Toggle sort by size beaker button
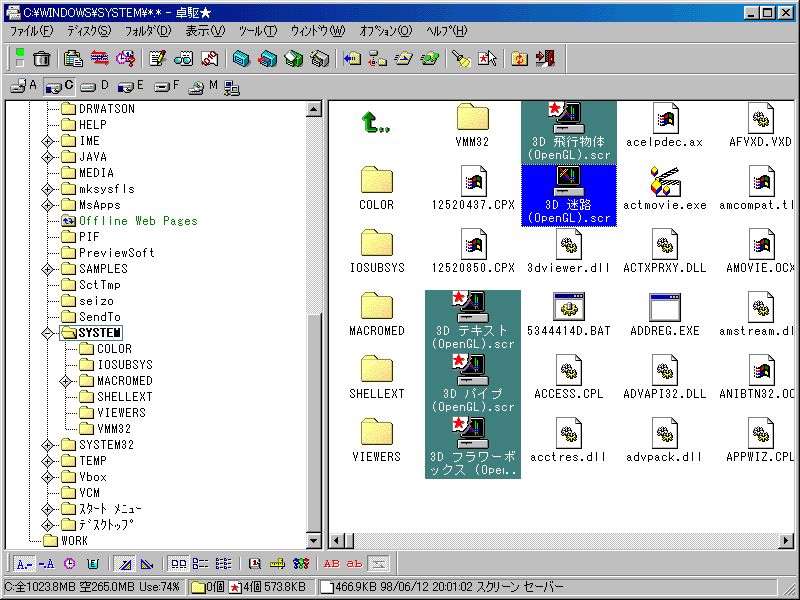This screenshot has height=600, width=800. [92, 563]
